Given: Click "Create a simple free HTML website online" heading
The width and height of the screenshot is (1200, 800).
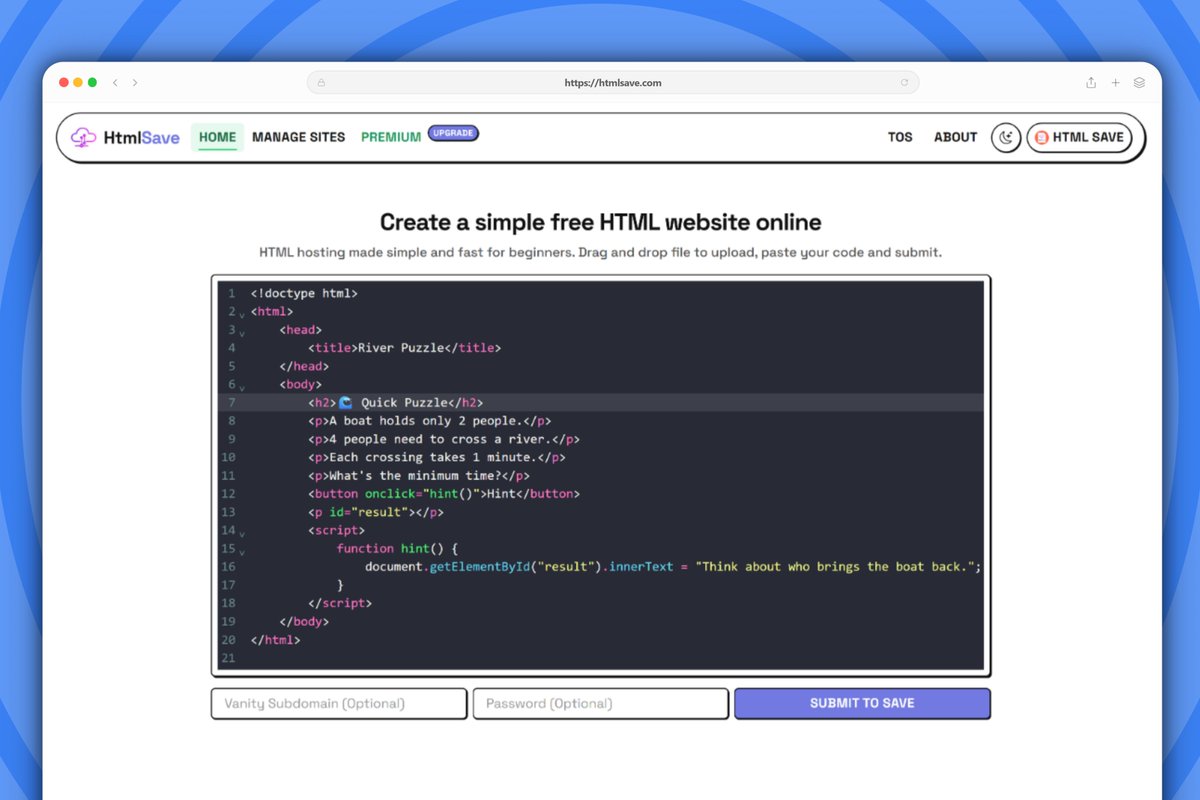Looking at the screenshot, I should coord(600,222).
